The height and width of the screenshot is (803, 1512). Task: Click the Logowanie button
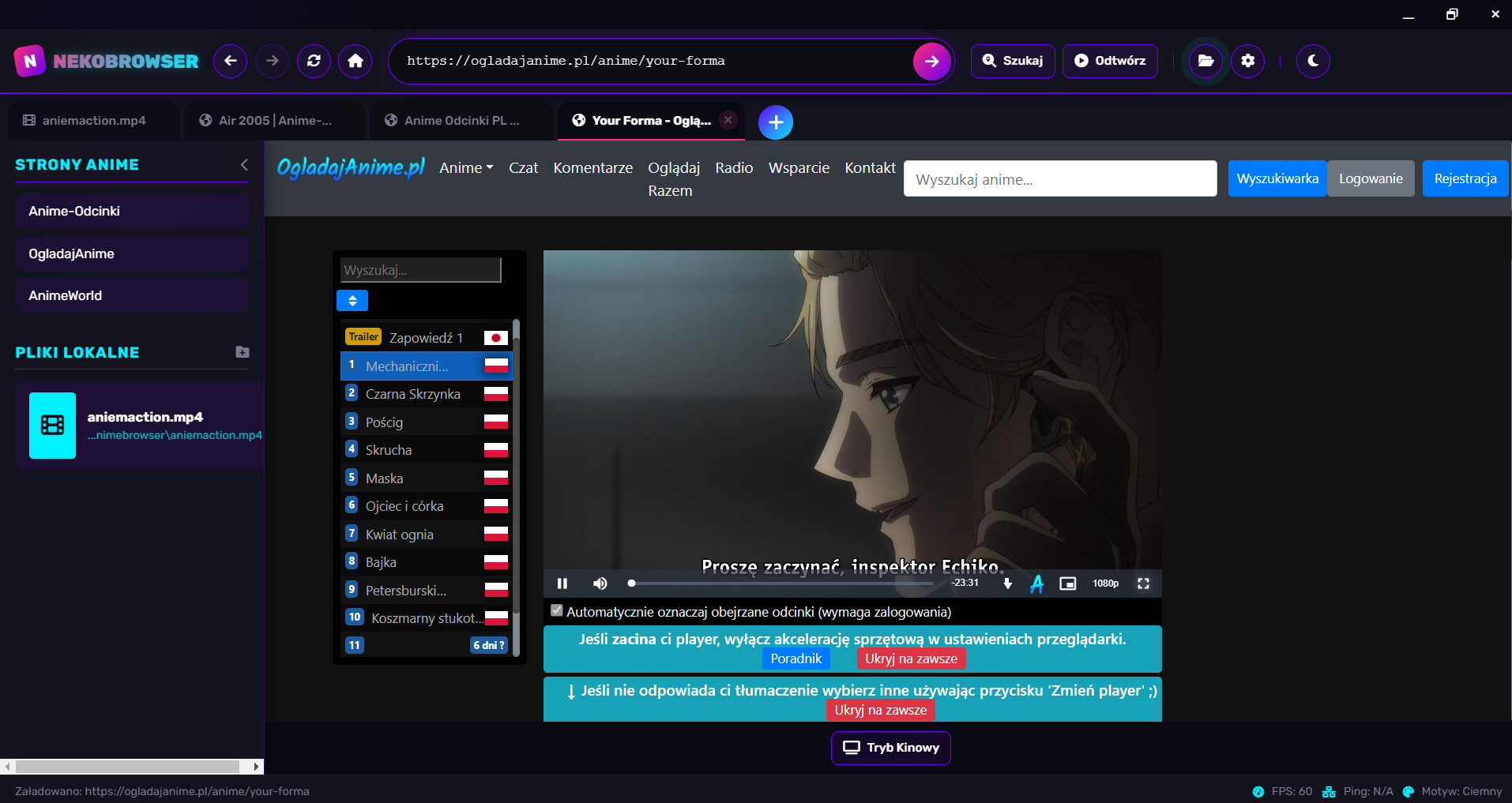[1371, 179]
